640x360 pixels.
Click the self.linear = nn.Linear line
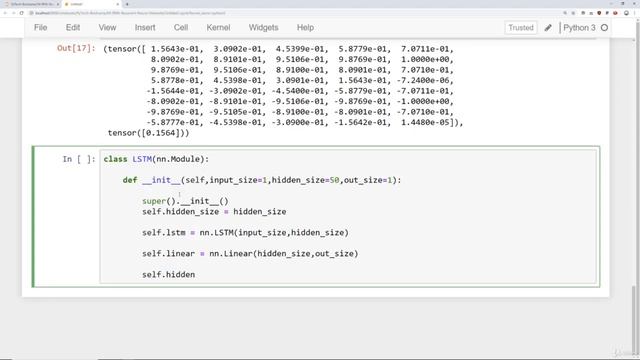coord(250,254)
